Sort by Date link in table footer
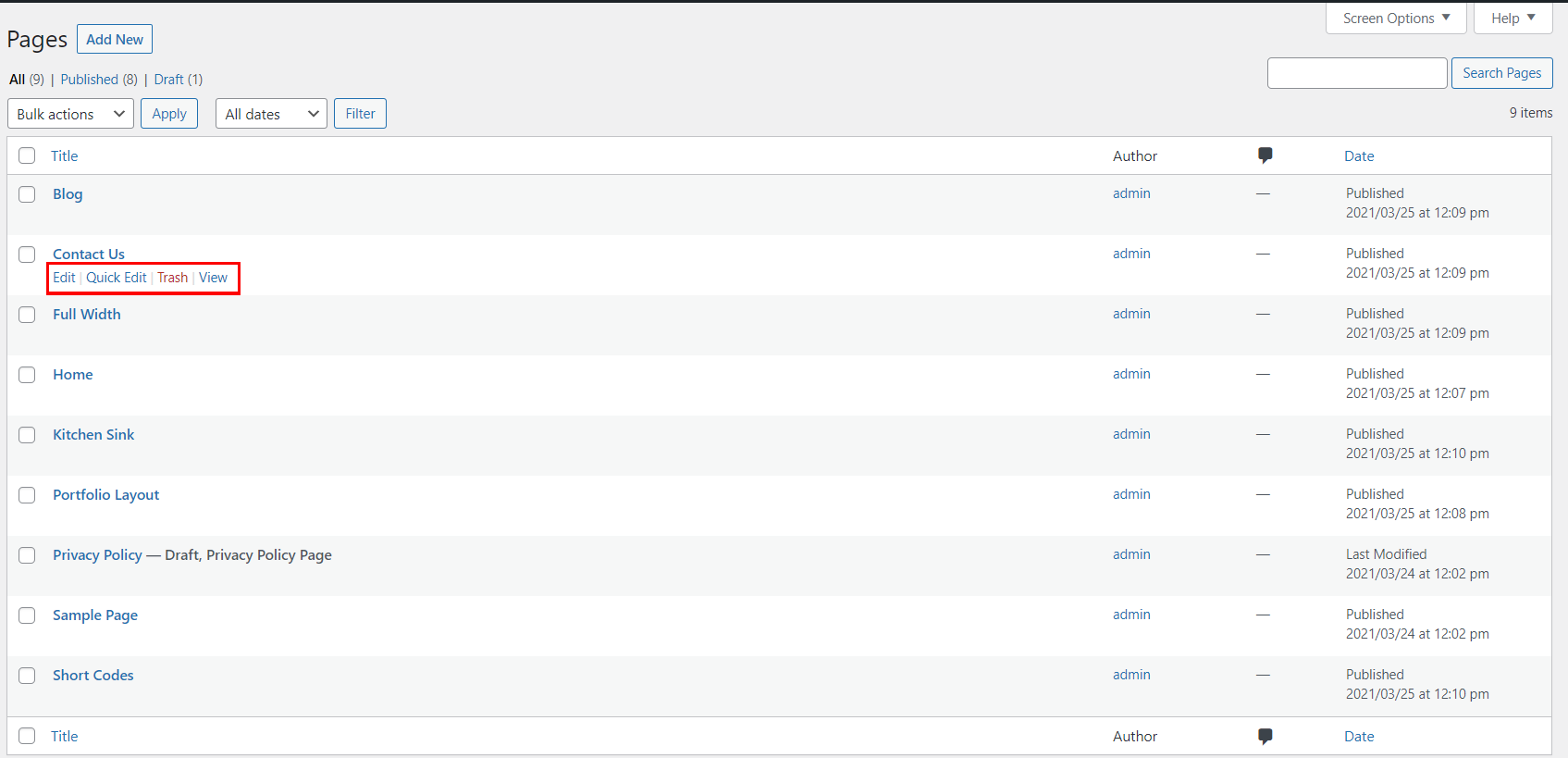 (x=1359, y=737)
